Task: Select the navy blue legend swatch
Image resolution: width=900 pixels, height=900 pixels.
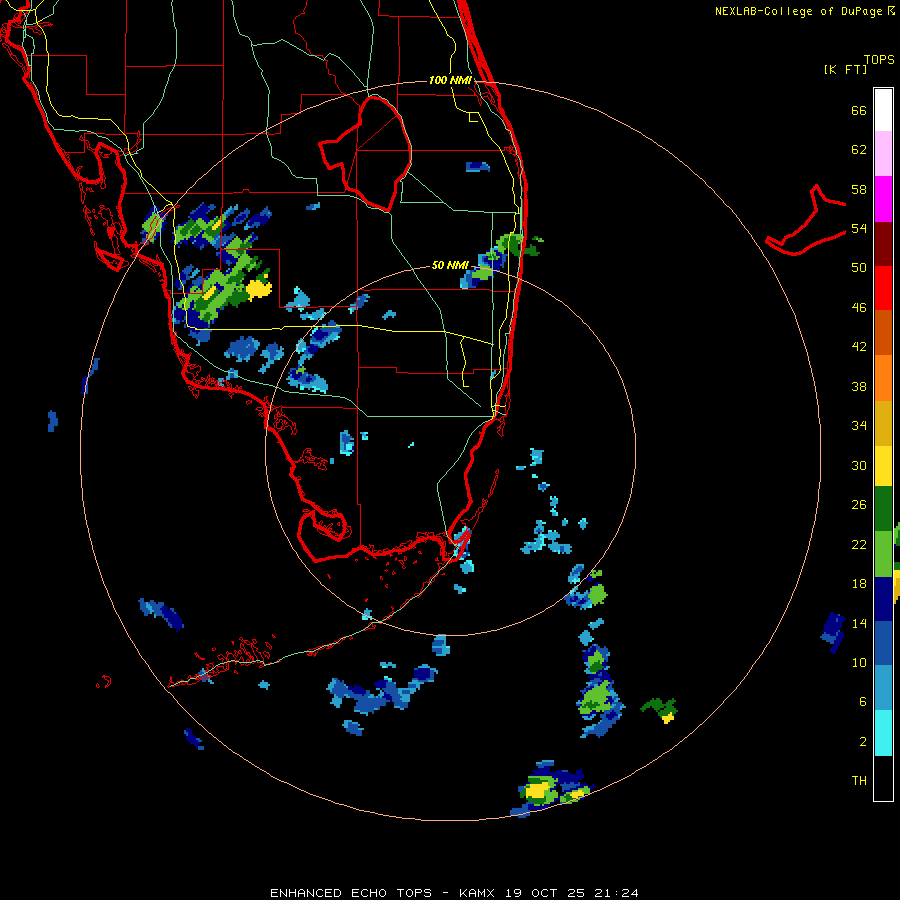Action: [x=883, y=599]
